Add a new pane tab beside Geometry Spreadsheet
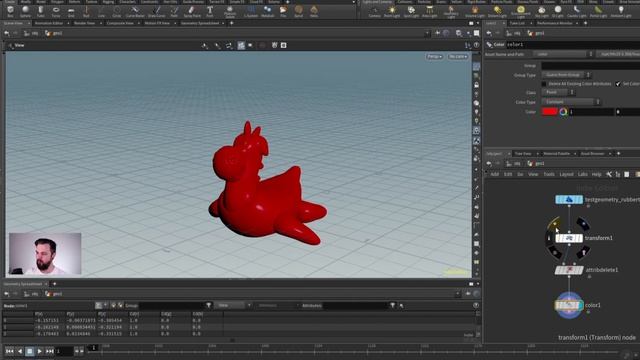Screen dimensions: 640x360 coord(54,284)
